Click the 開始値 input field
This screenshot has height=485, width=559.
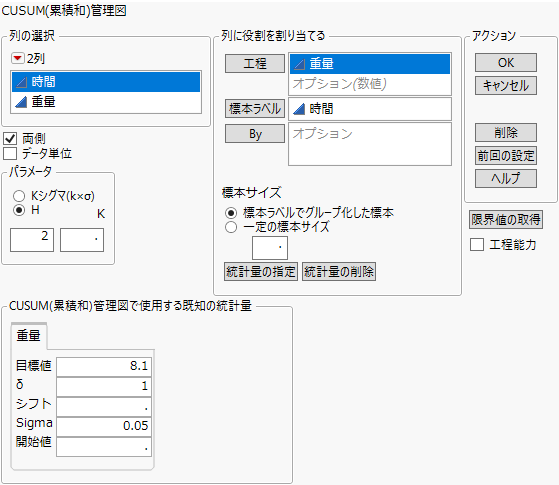[104, 447]
